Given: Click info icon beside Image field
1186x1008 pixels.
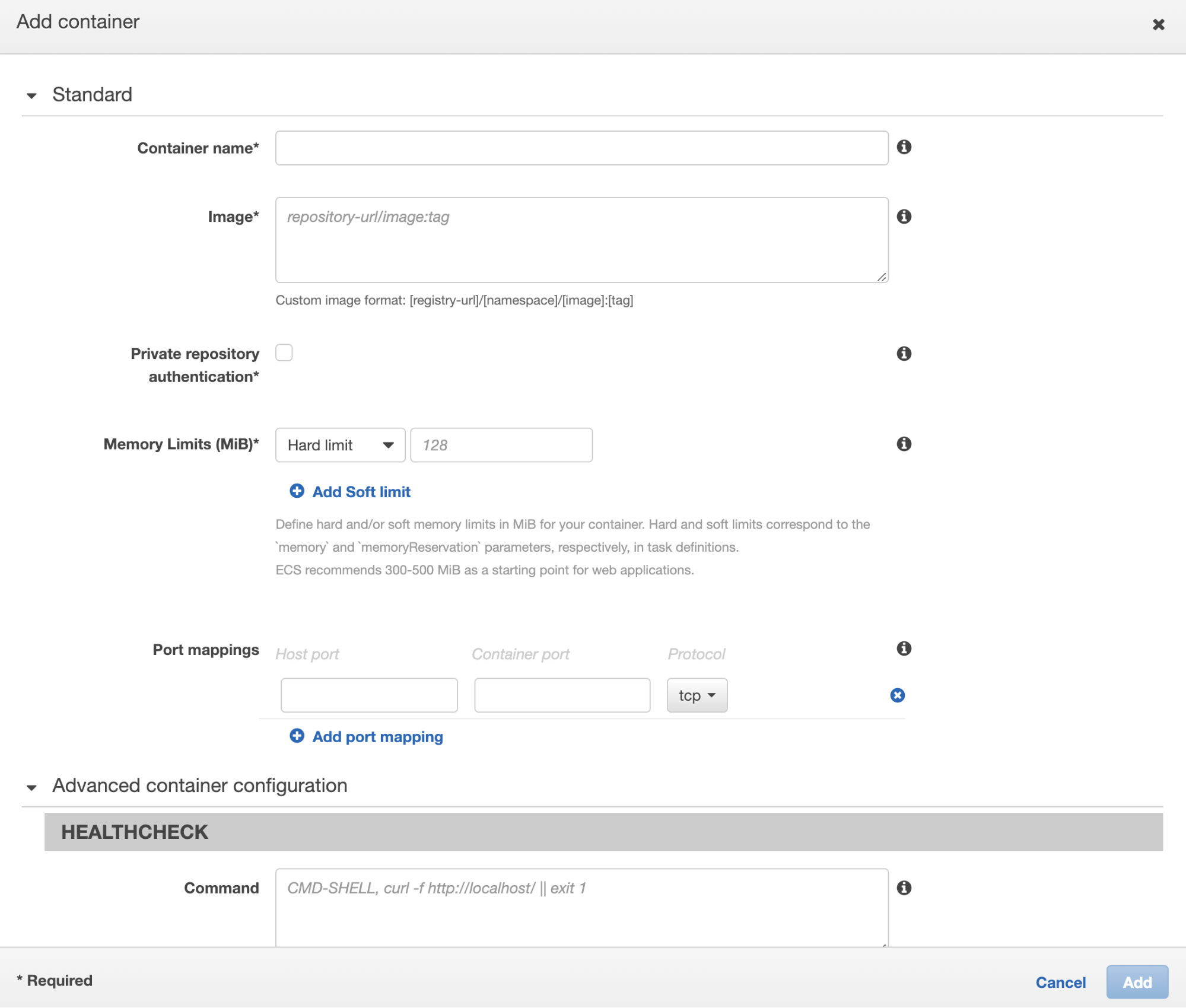Looking at the screenshot, I should (904, 217).
